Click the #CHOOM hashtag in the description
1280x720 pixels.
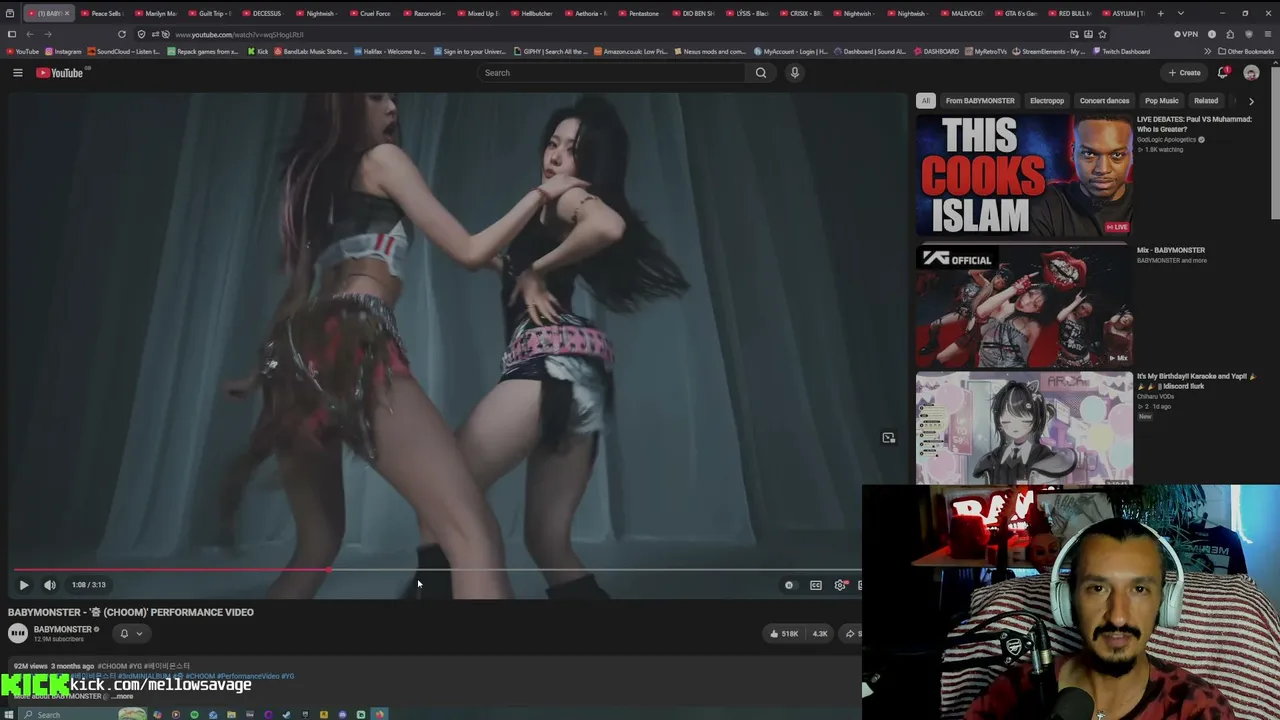(x=112, y=666)
